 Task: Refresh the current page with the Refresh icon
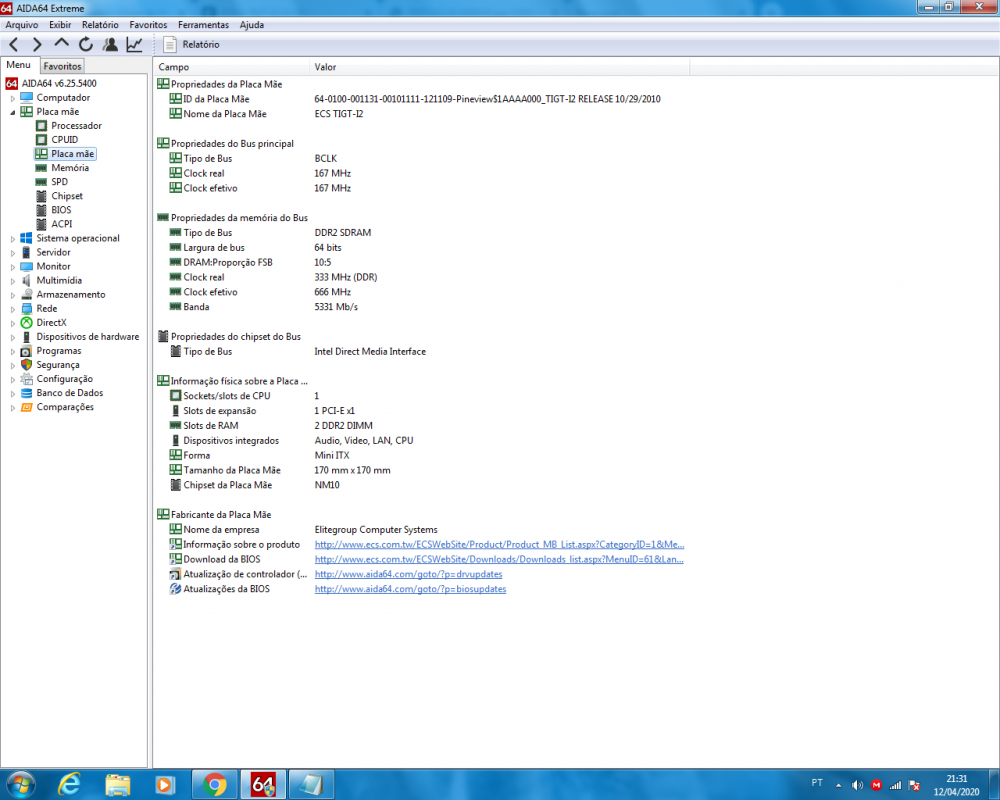click(x=86, y=44)
